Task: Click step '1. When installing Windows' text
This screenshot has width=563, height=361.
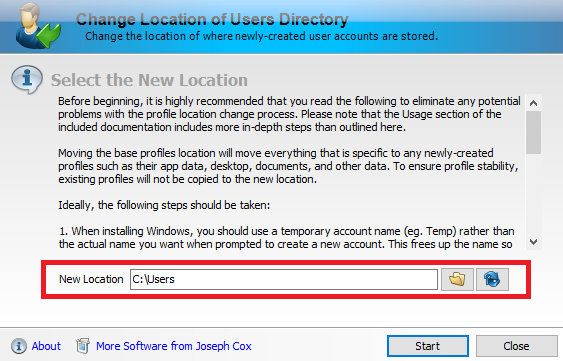Action: [287, 237]
